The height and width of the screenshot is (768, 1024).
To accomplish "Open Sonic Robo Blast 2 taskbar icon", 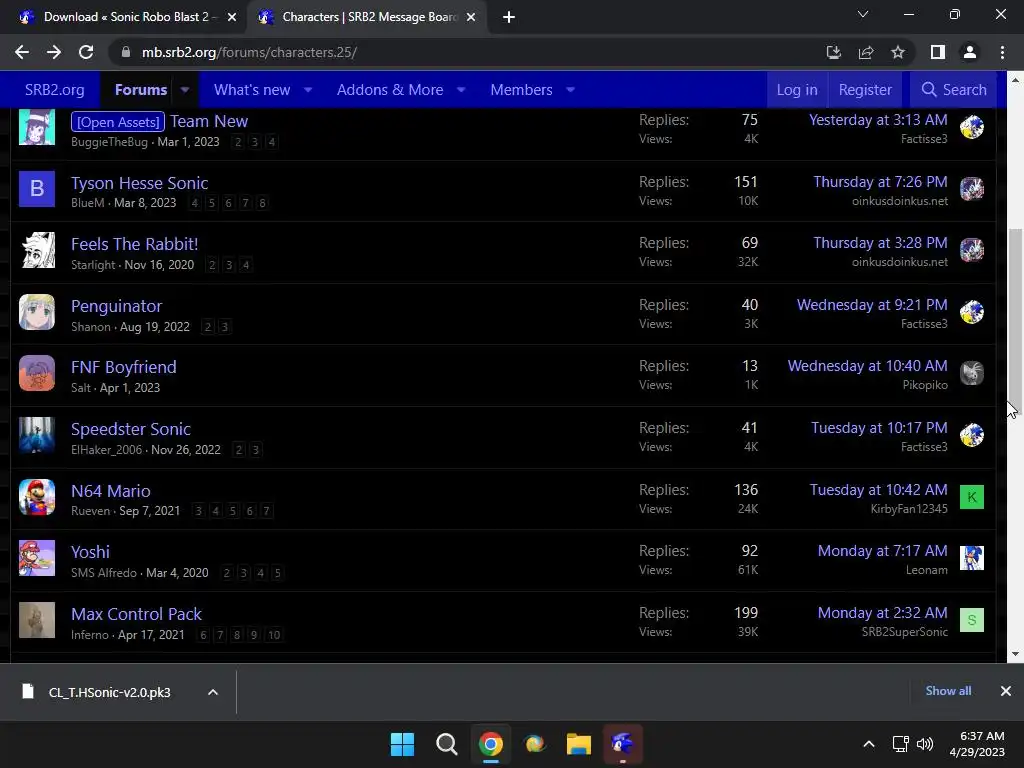I will tap(622, 744).
